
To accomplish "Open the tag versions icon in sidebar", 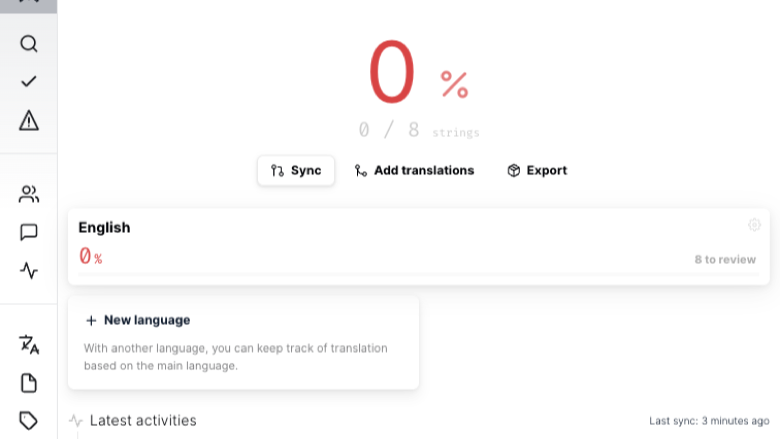I will pyautogui.click(x=28, y=421).
